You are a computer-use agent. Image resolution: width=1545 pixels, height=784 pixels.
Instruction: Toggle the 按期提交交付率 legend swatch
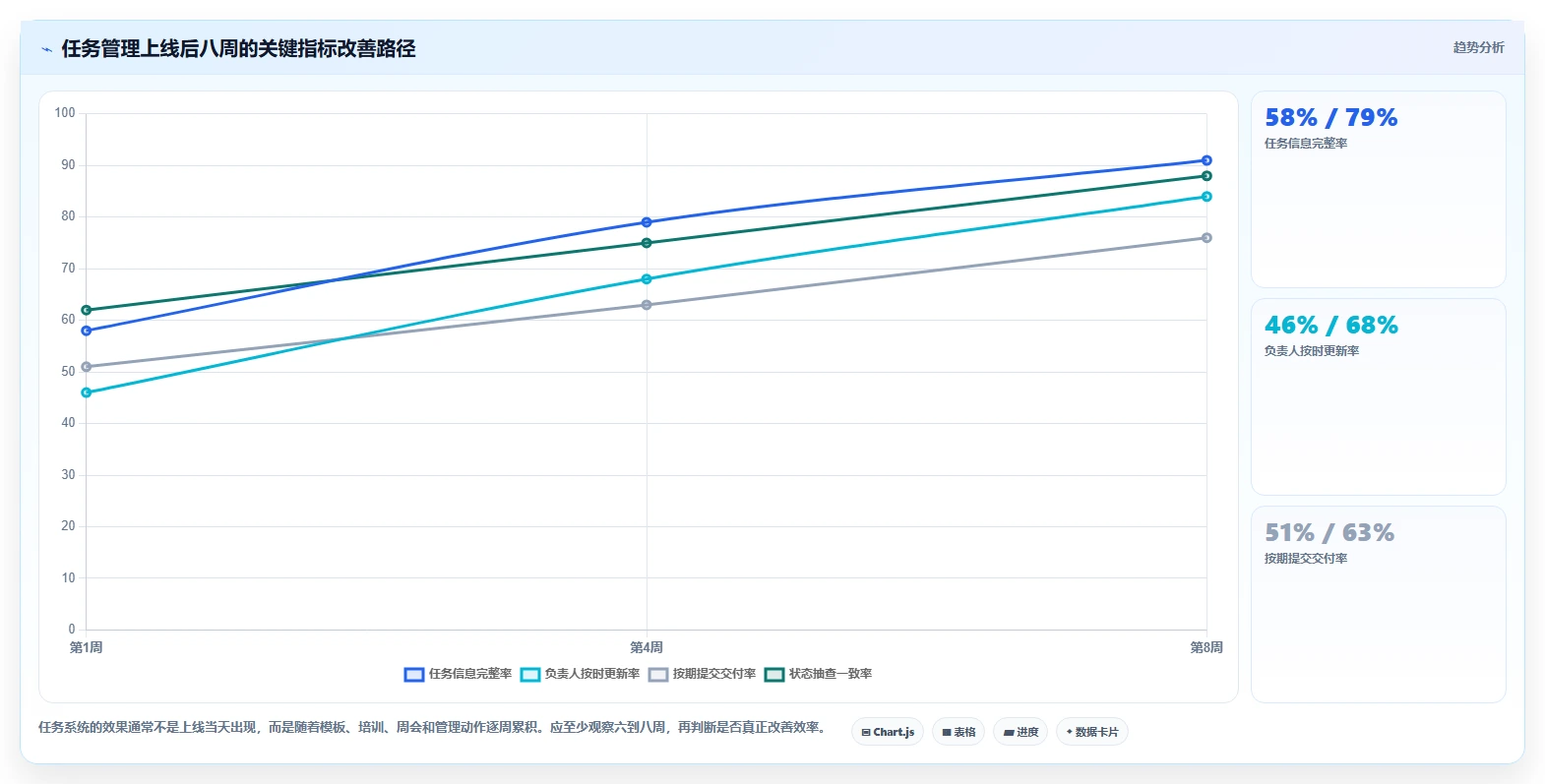[x=658, y=674]
